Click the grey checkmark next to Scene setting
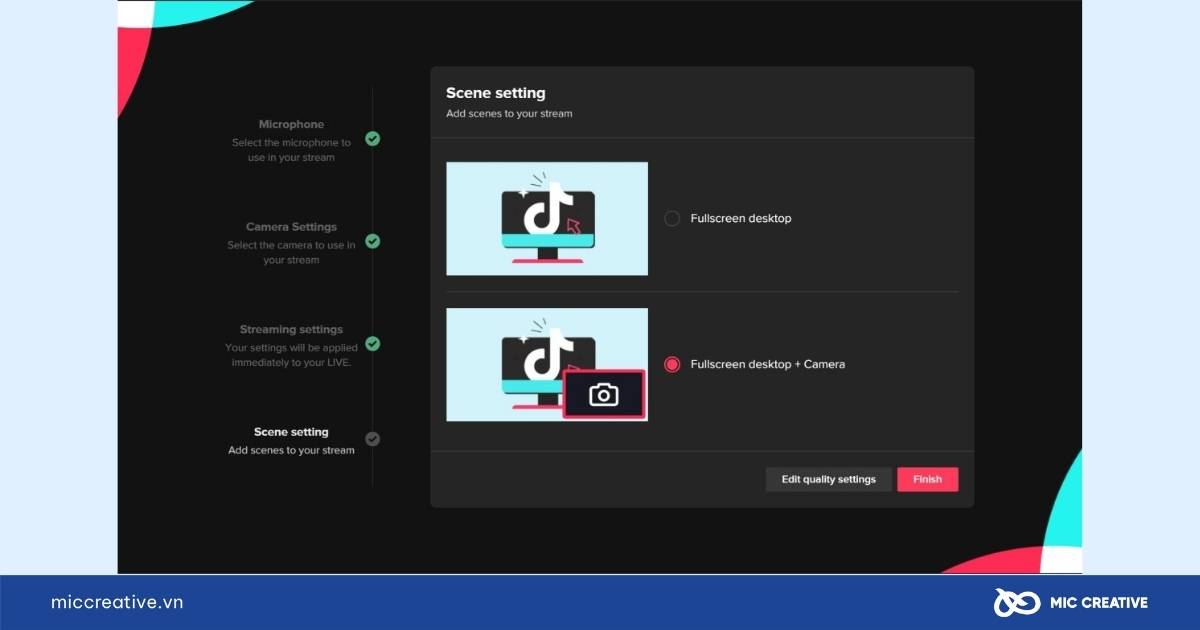This screenshot has width=1200, height=630. [372, 438]
